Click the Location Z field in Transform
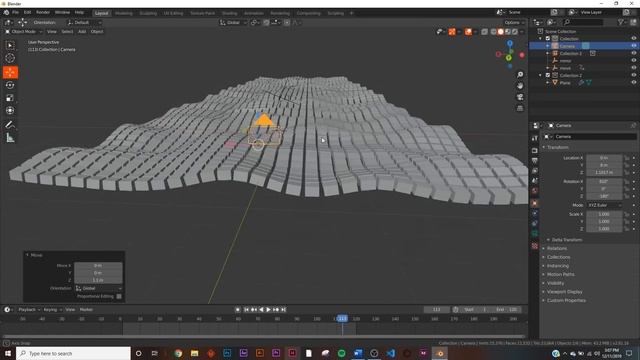This screenshot has height=360, width=640. [x=604, y=173]
